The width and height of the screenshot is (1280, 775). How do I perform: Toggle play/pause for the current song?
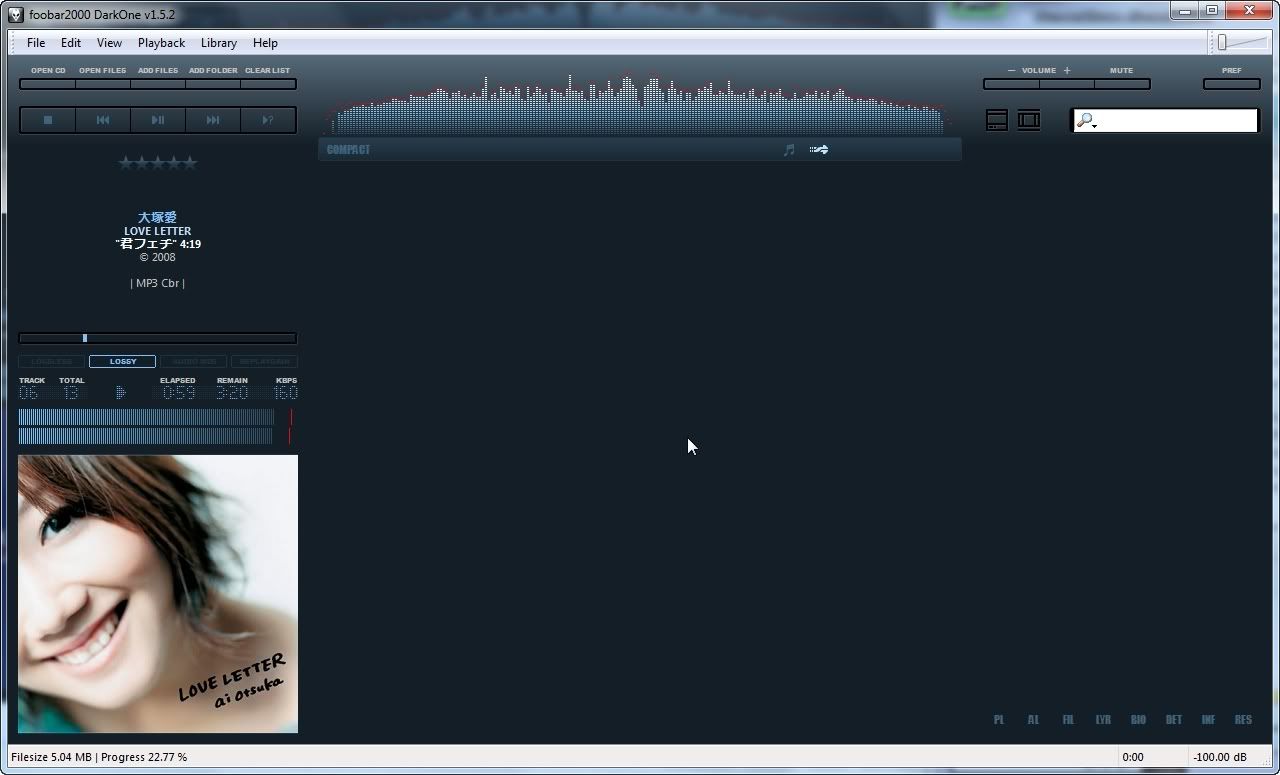pos(158,120)
